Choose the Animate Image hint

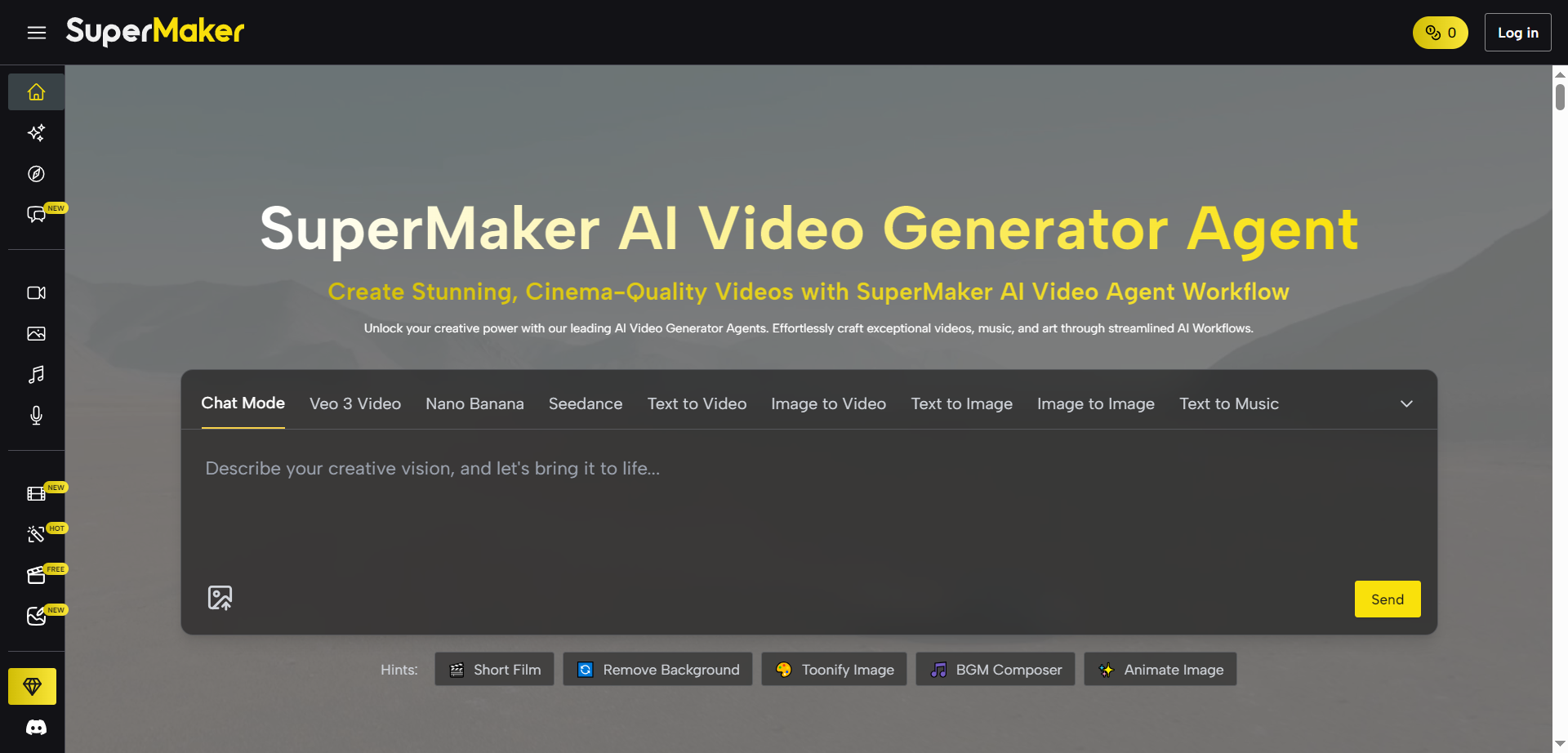click(x=1160, y=669)
